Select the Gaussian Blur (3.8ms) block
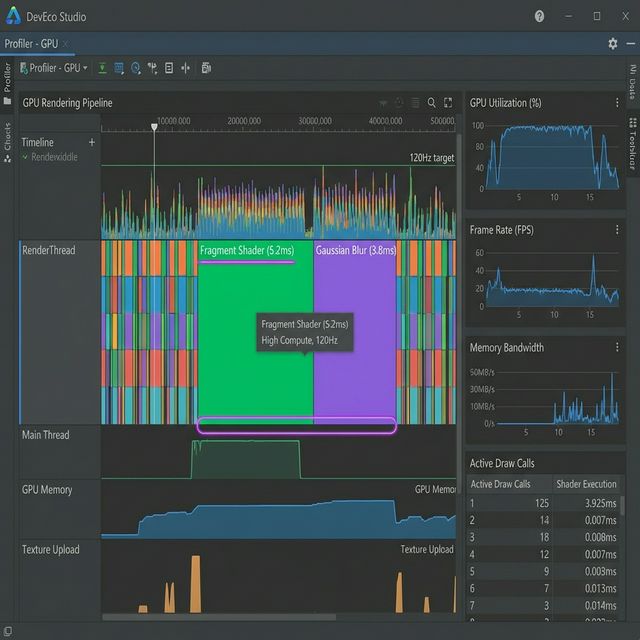This screenshot has width=640, height=640. point(355,332)
